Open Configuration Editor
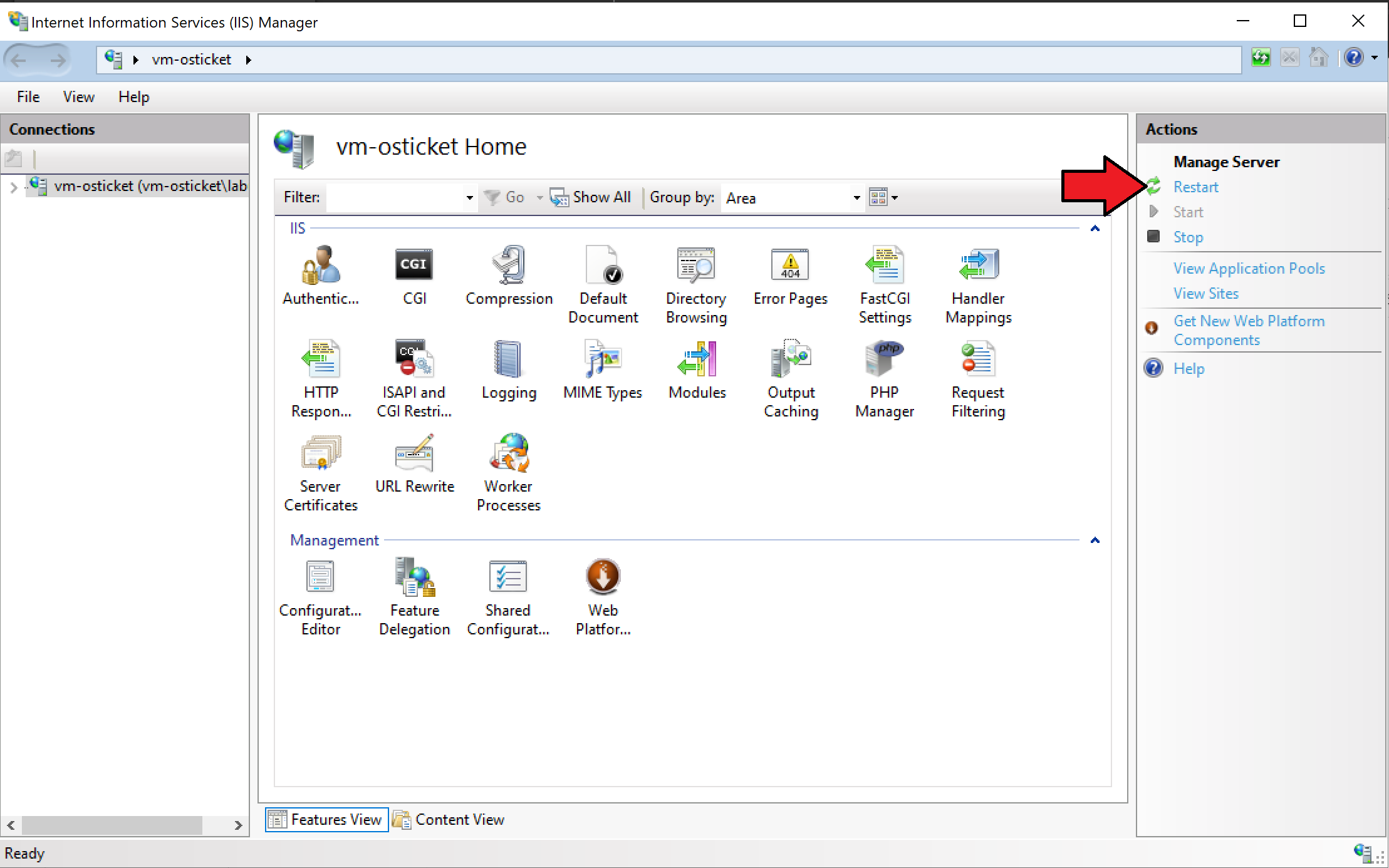1389x868 pixels. click(x=320, y=596)
